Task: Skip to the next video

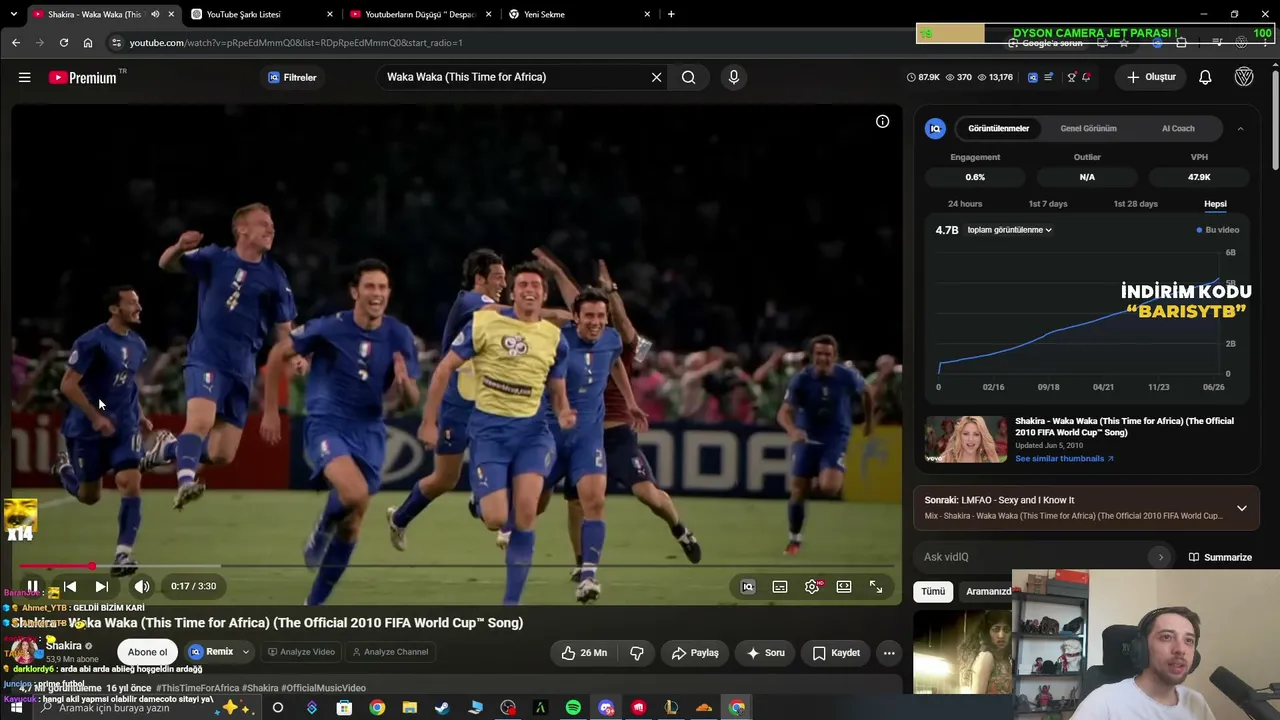Action: tap(102, 587)
